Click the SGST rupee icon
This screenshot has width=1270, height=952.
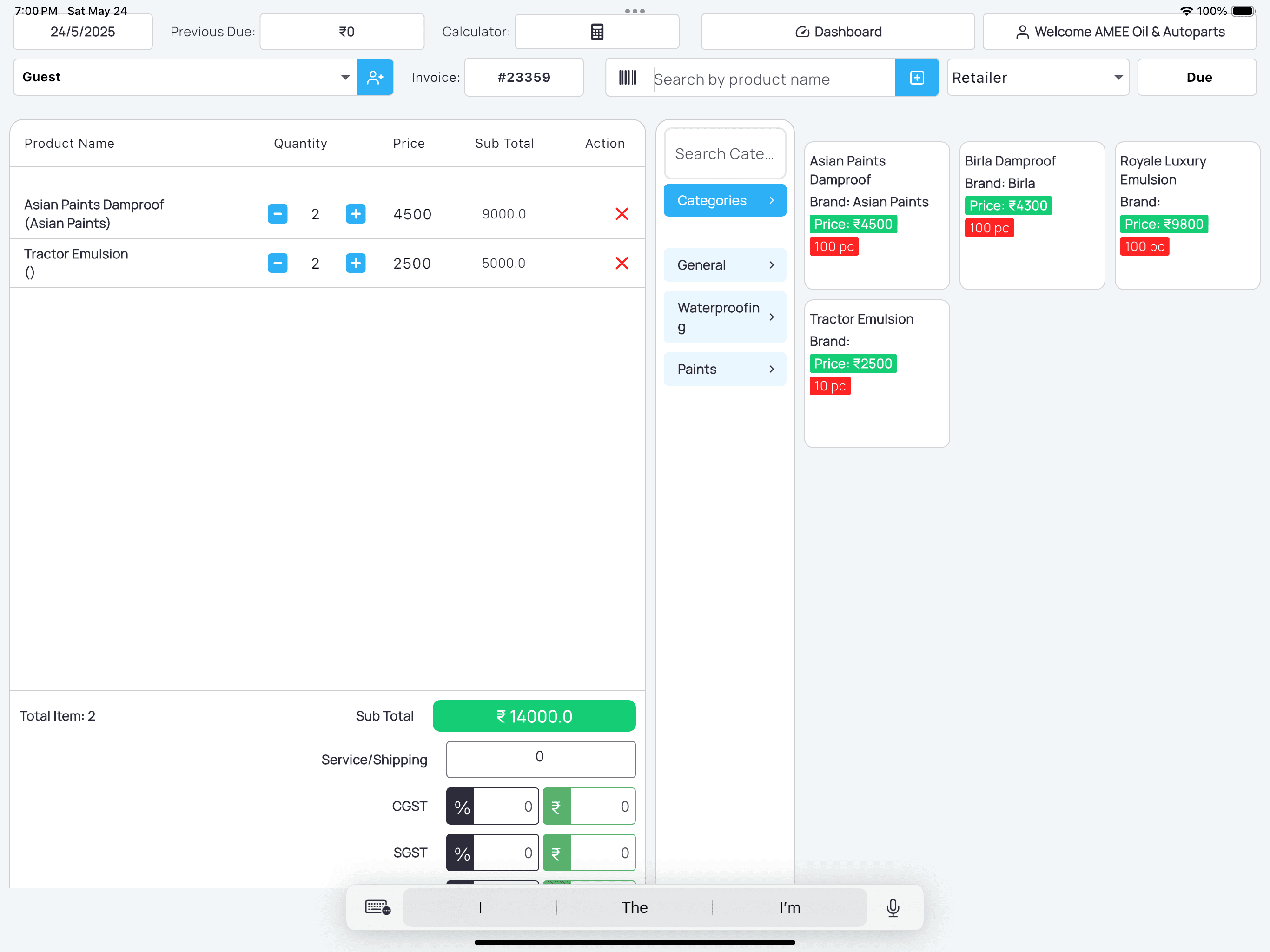click(556, 853)
